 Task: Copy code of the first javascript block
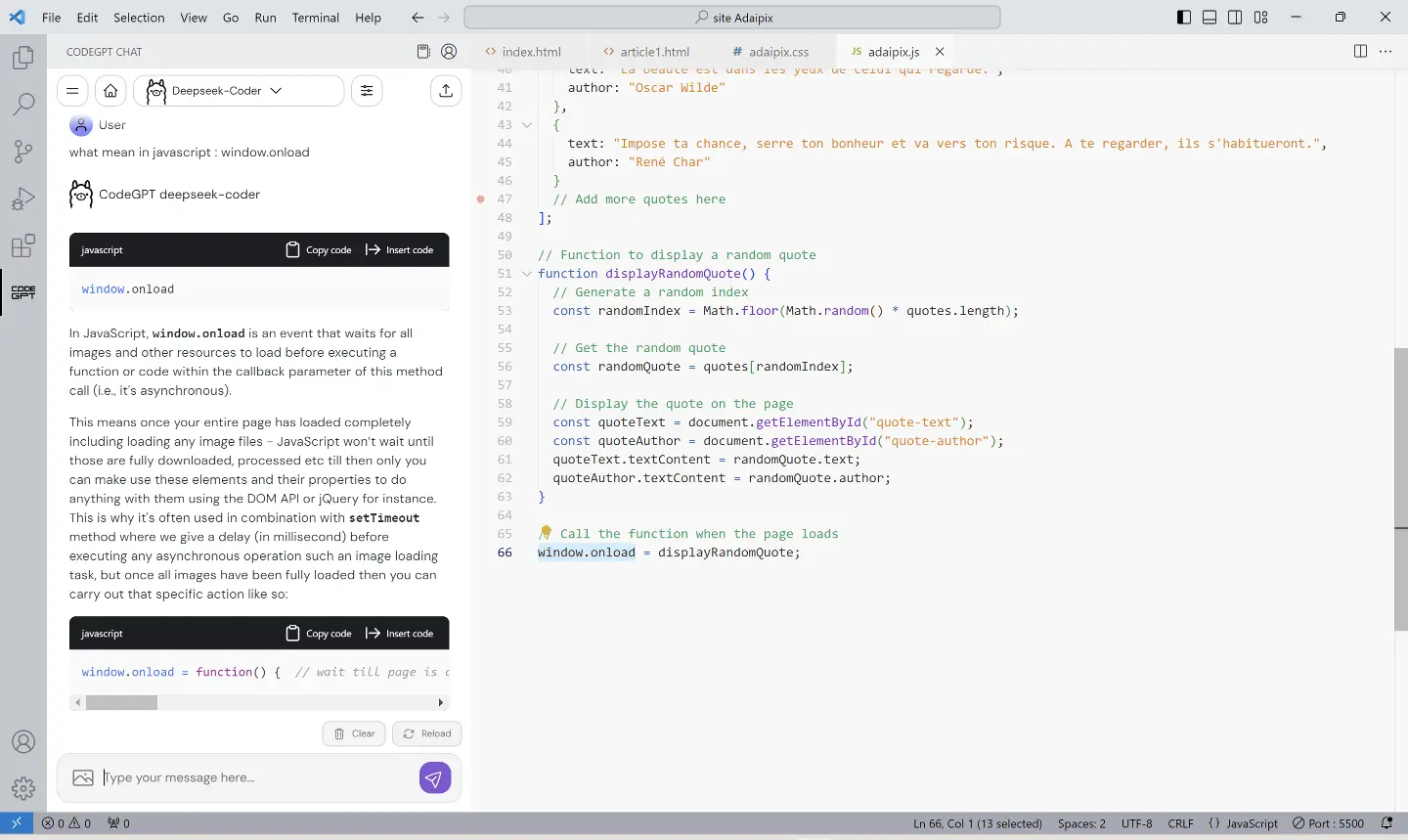[x=319, y=250]
